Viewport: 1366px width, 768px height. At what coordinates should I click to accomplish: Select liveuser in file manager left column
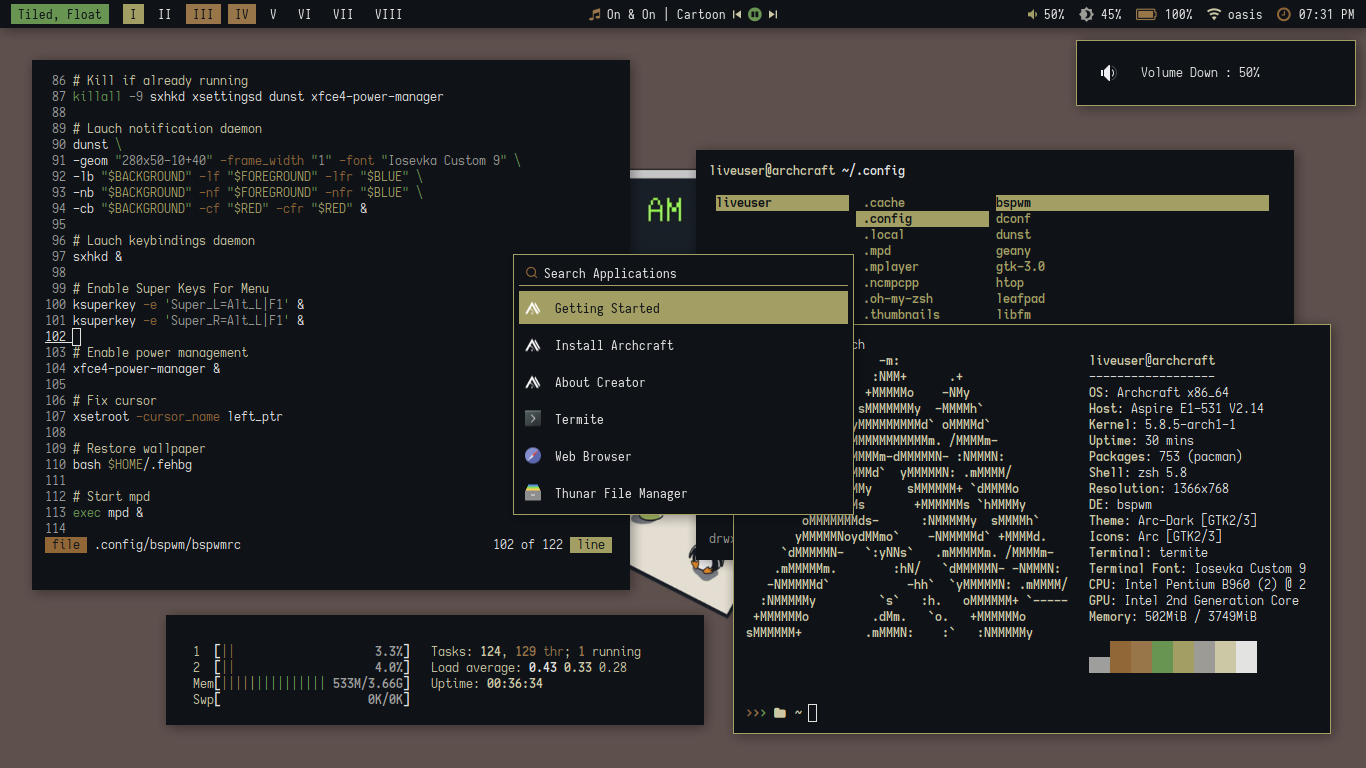[x=782, y=203]
